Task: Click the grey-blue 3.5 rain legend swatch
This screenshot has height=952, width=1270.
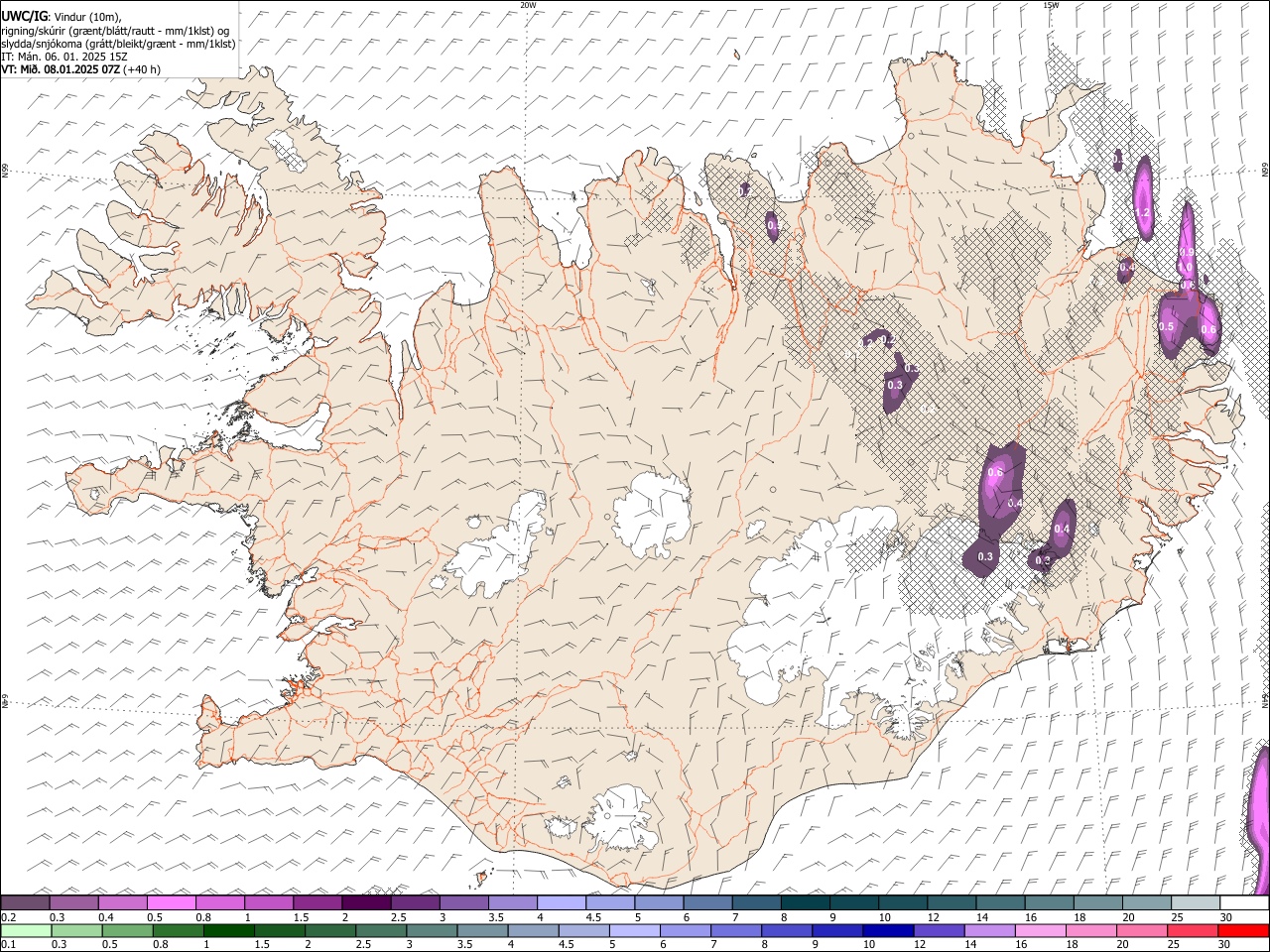Action: (x=482, y=931)
